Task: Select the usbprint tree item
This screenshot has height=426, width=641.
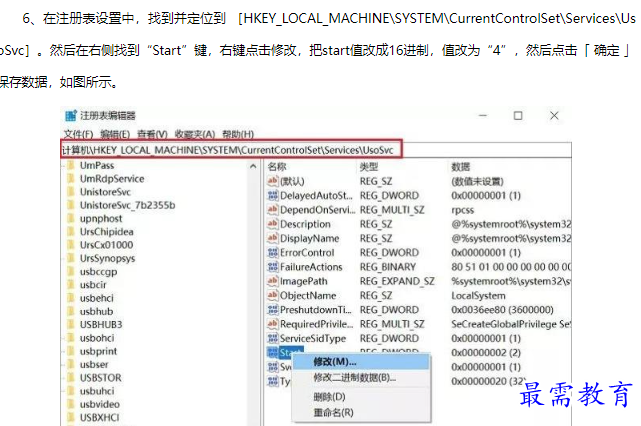Action: click(x=99, y=351)
